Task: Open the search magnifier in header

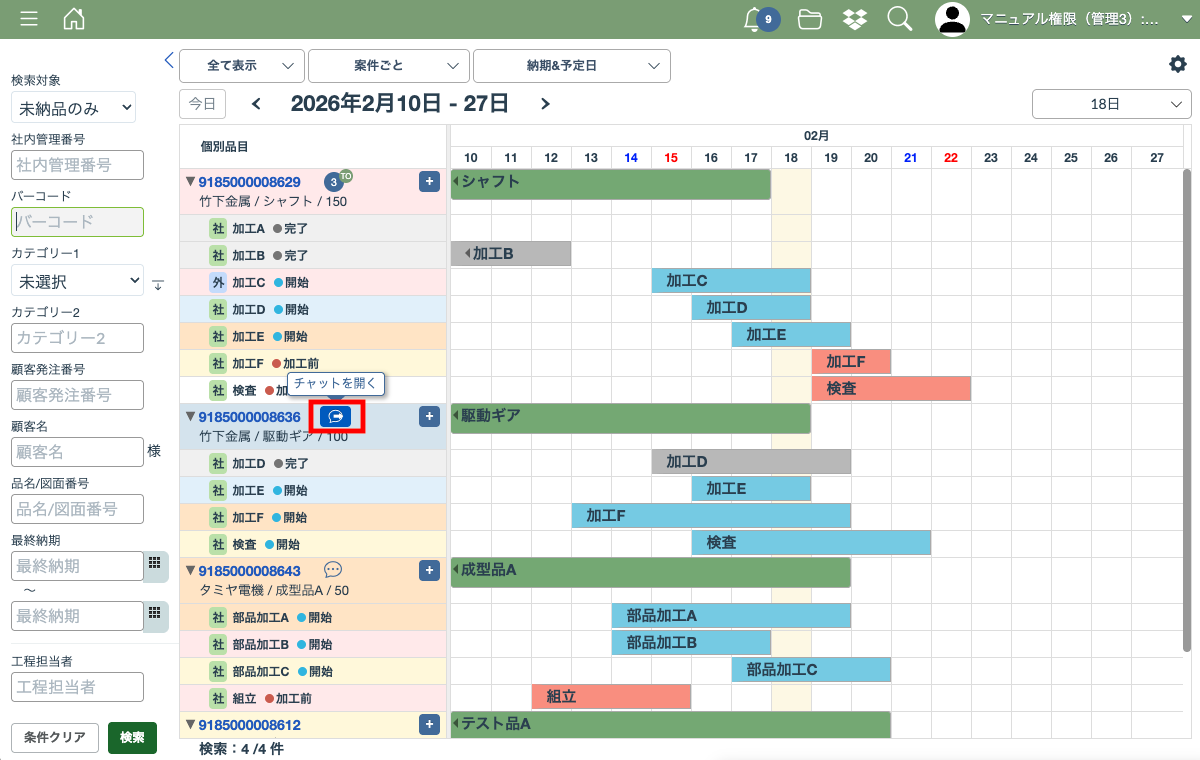Action: click(x=899, y=19)
